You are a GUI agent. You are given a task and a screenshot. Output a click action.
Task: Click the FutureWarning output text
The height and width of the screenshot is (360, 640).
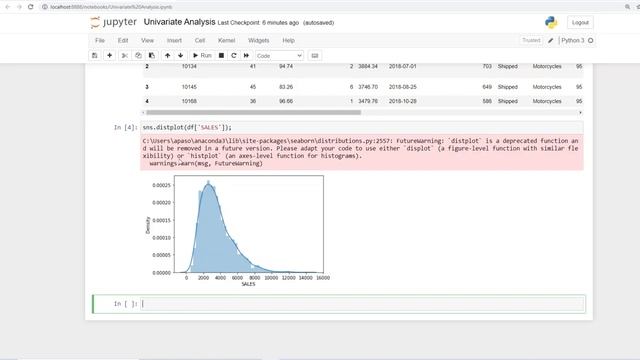(362, 152)
